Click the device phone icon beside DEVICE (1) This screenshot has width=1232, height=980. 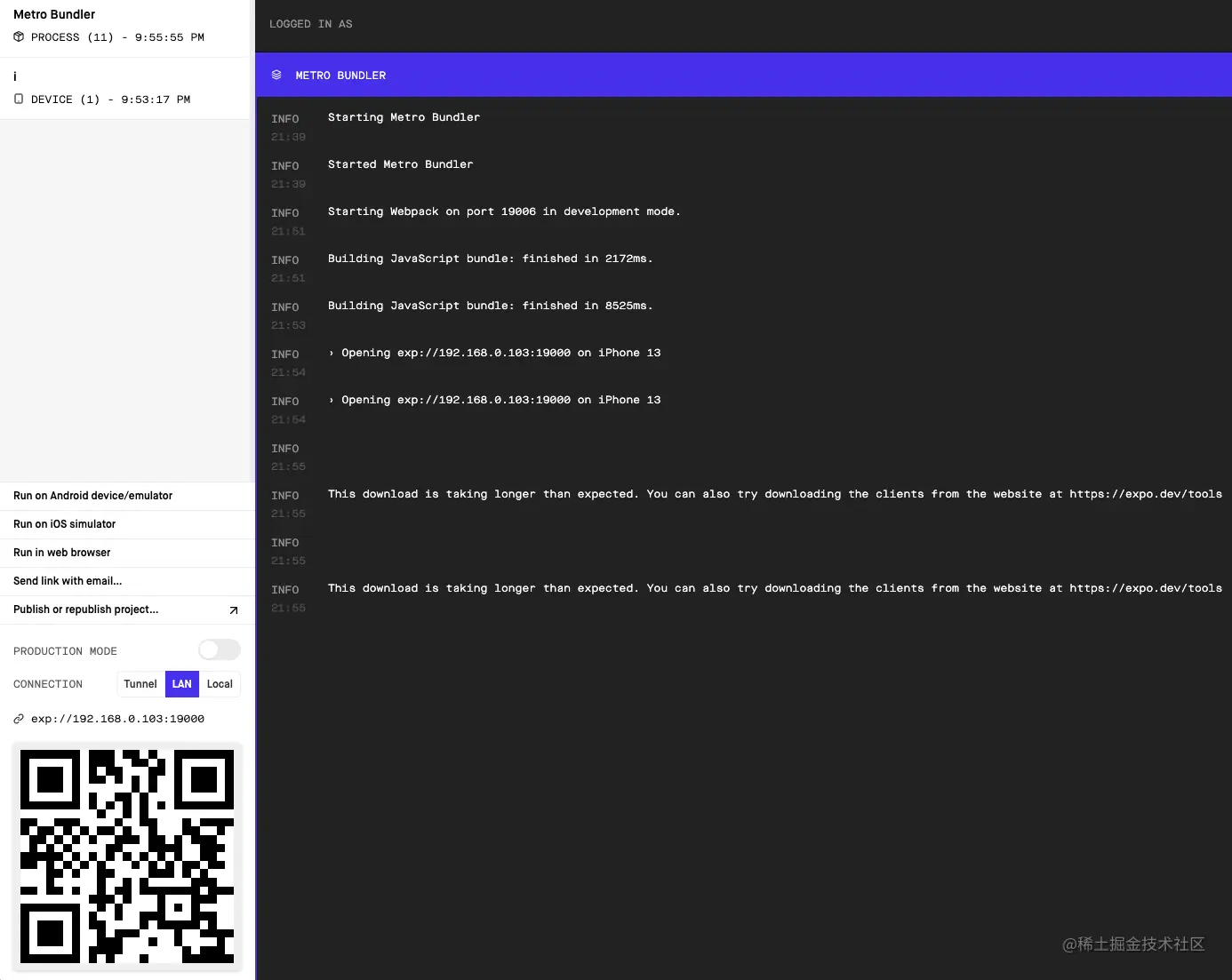coord(19,100)
